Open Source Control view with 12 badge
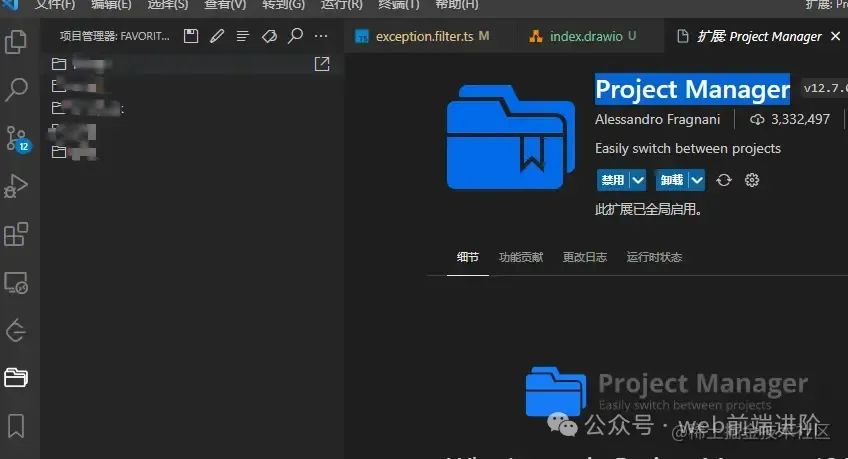Screen dimensions: 848x459 pyautogui.click(x=17, y=138)
